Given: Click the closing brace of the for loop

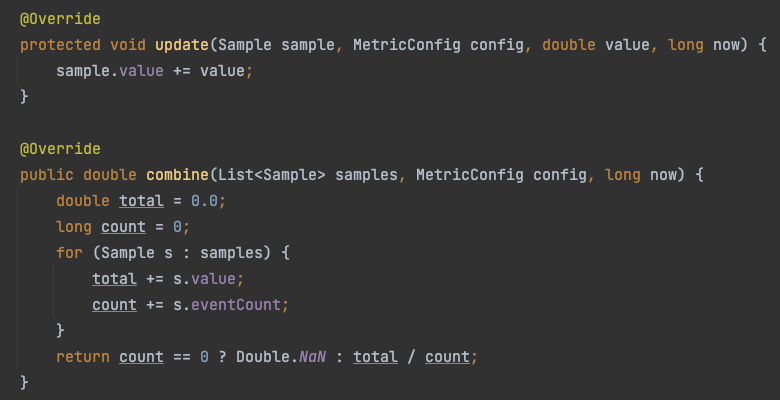Looking at the screenshot, I should 60,330.
